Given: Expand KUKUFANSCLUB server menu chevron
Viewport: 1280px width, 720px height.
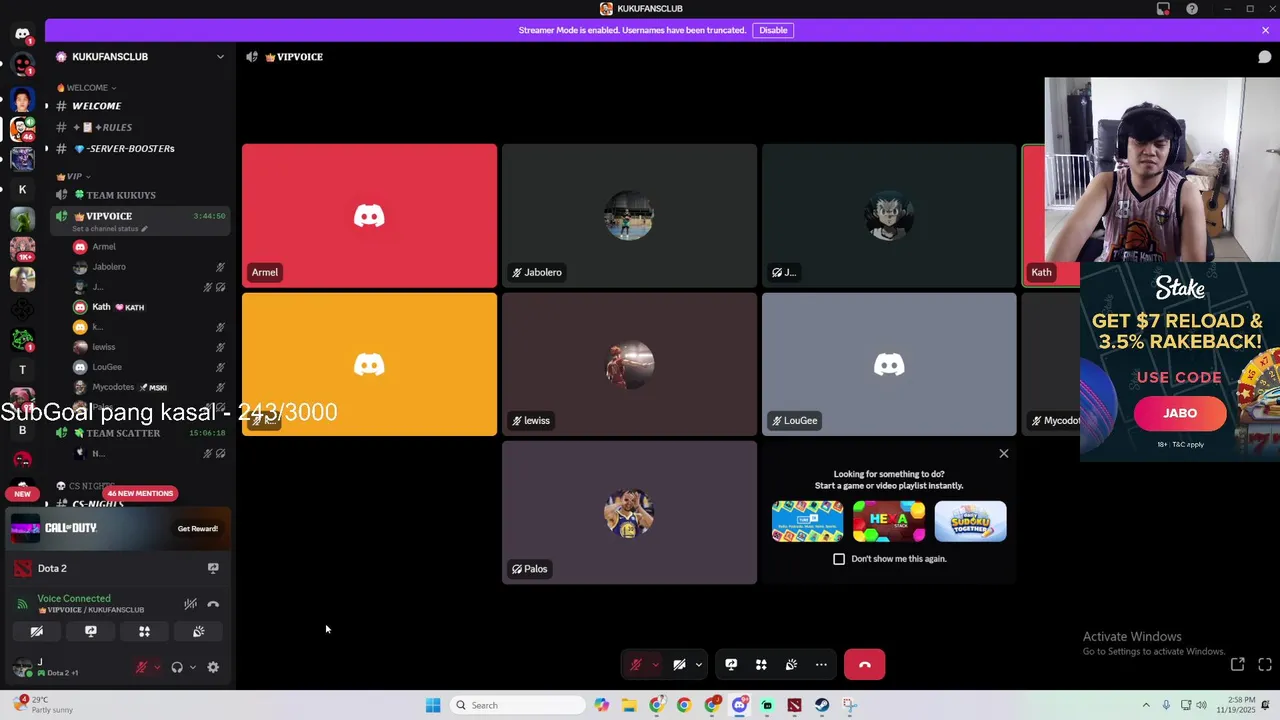Looking at the screenshot, I should (x=220, y=57).
